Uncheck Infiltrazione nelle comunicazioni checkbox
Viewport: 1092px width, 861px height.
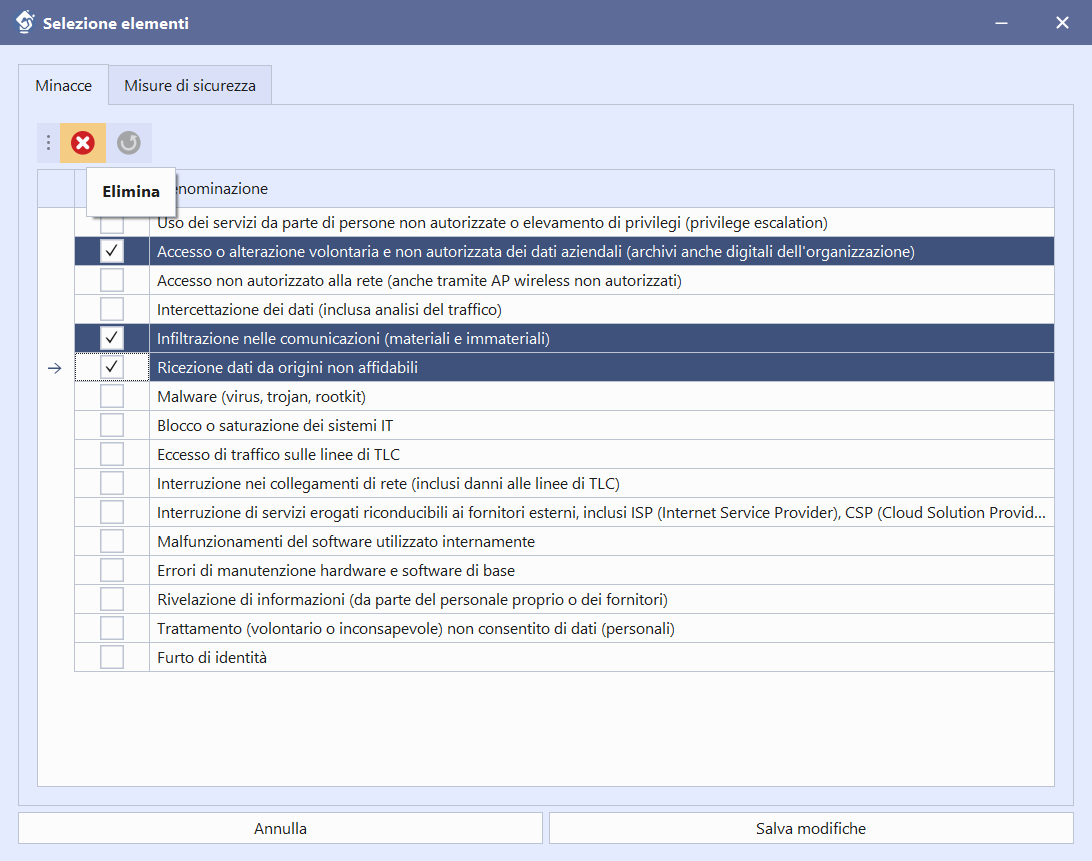click(112, 338)
